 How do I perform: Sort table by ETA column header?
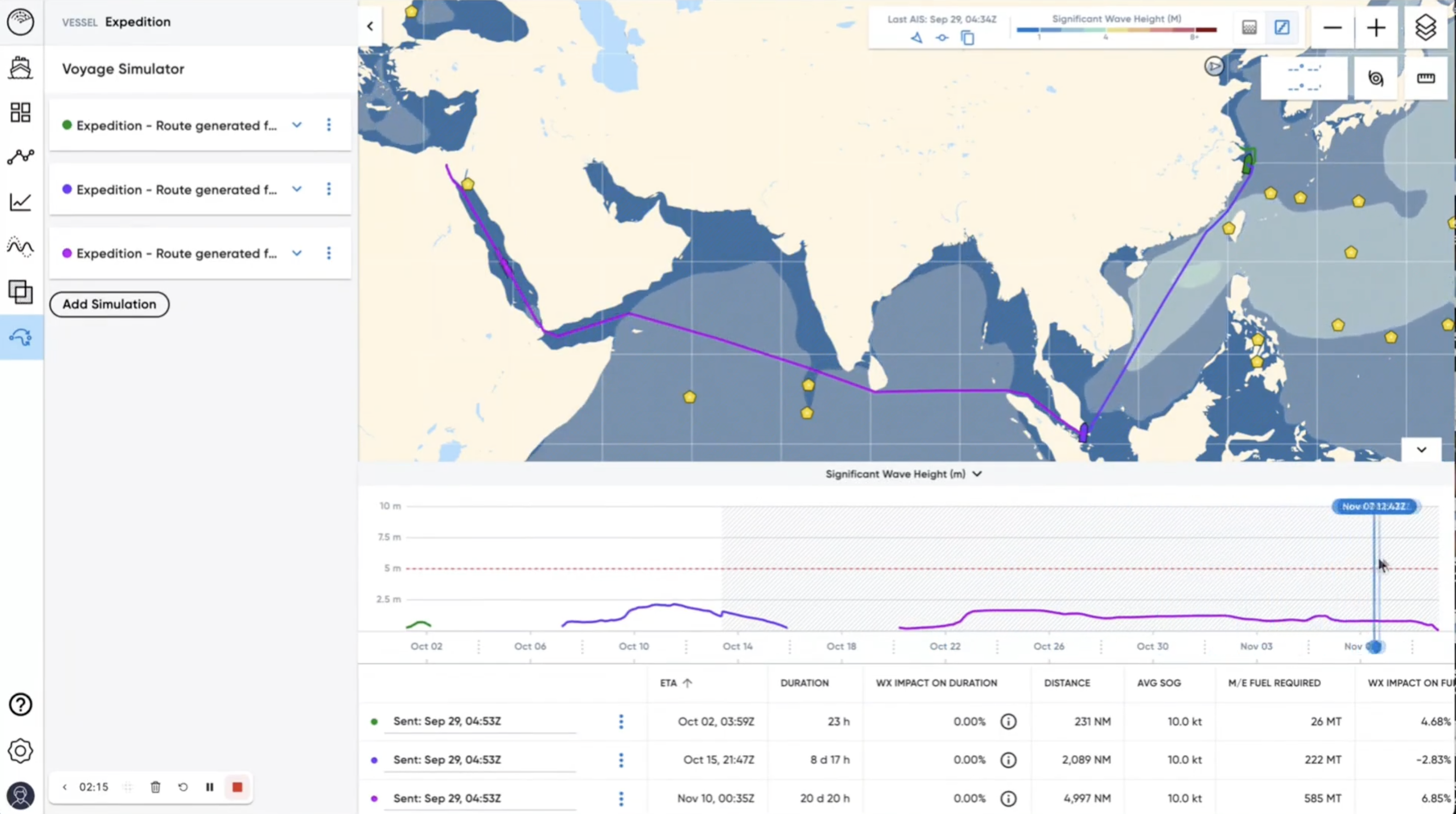[x=675, y=683]
